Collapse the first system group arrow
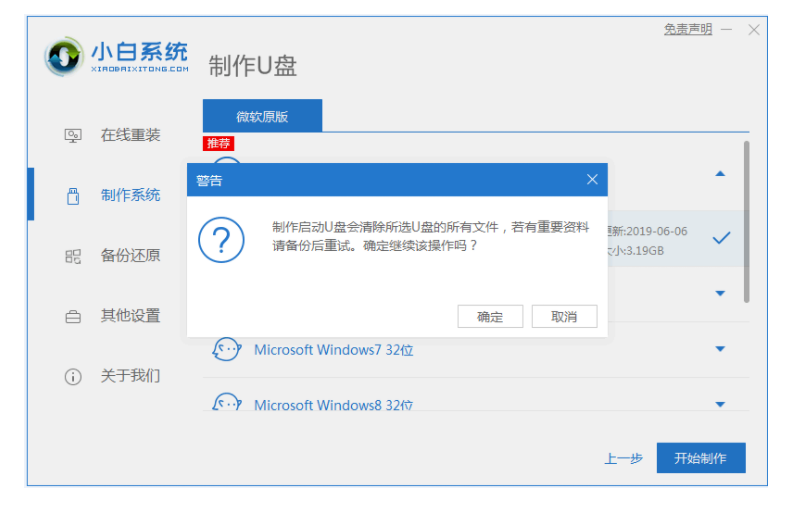The width and height of the screenshot is (793, 509). pyautogui.click(x=720, y=174)
